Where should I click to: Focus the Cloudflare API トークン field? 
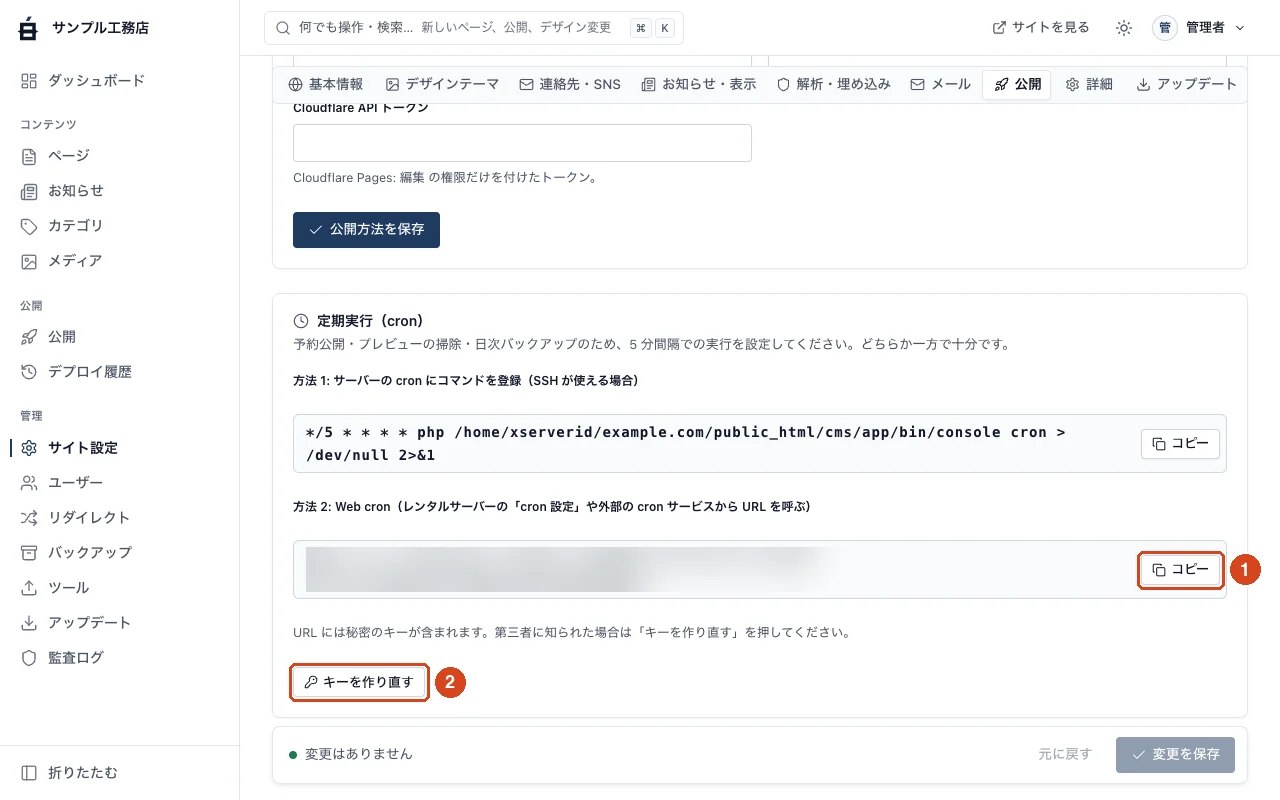pos(522,143)
